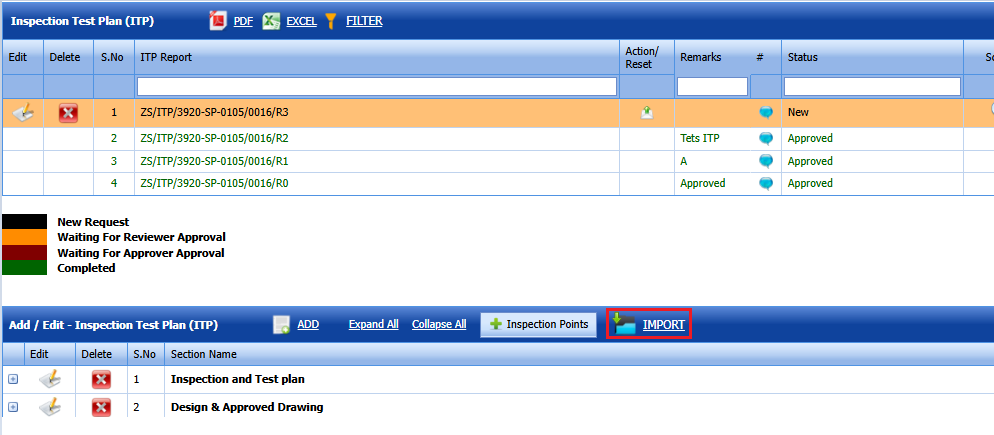The width and height of the screenshot is (994, 435).
Task: Sort by Status column header
Action: coord(803,57)
